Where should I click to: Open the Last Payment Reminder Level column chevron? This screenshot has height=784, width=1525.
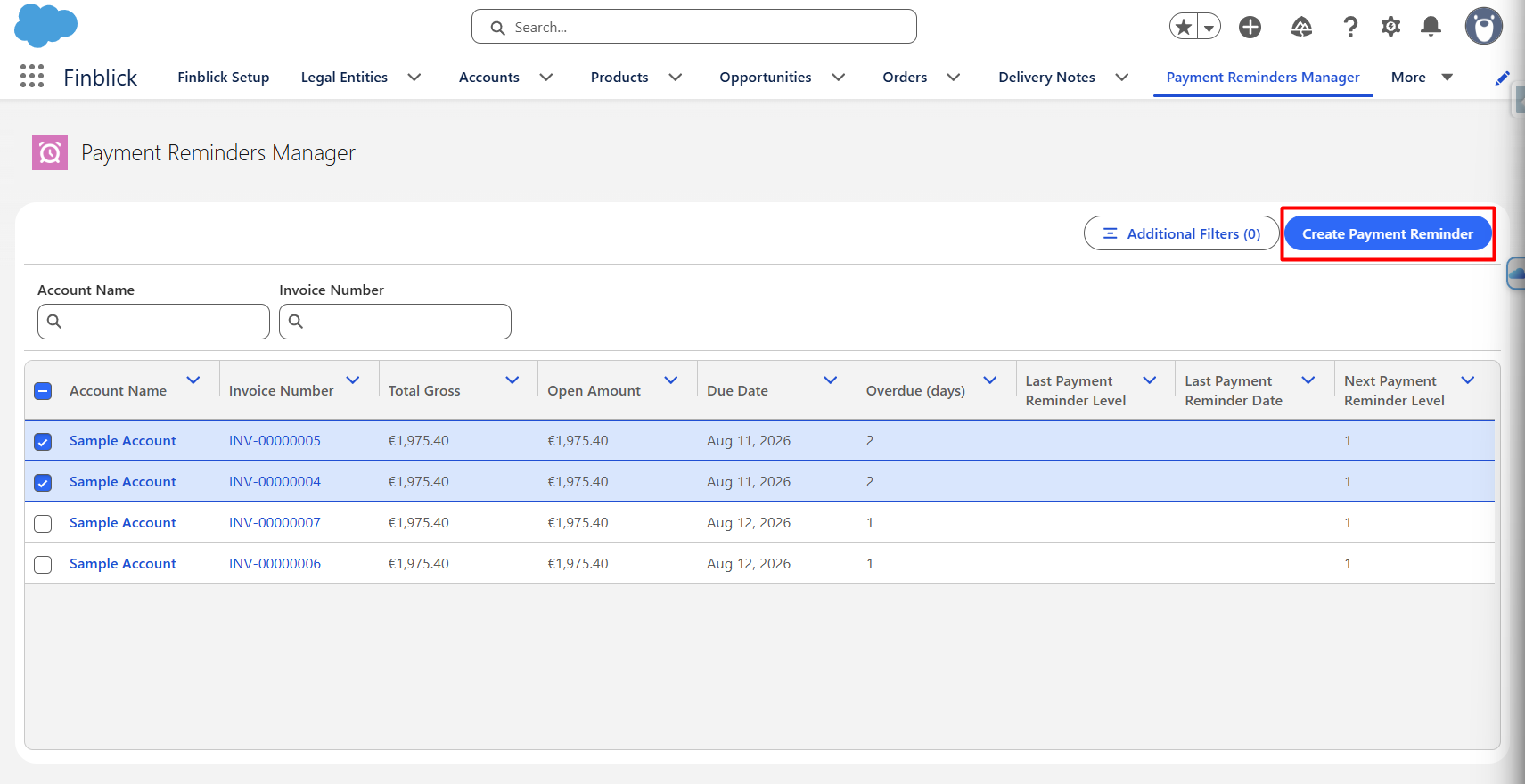click(x=1150, y=380)
